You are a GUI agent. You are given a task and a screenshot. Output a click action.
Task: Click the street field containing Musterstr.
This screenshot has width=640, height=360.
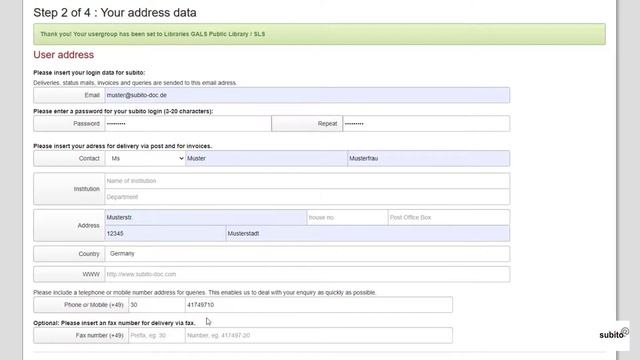point(206,218)
